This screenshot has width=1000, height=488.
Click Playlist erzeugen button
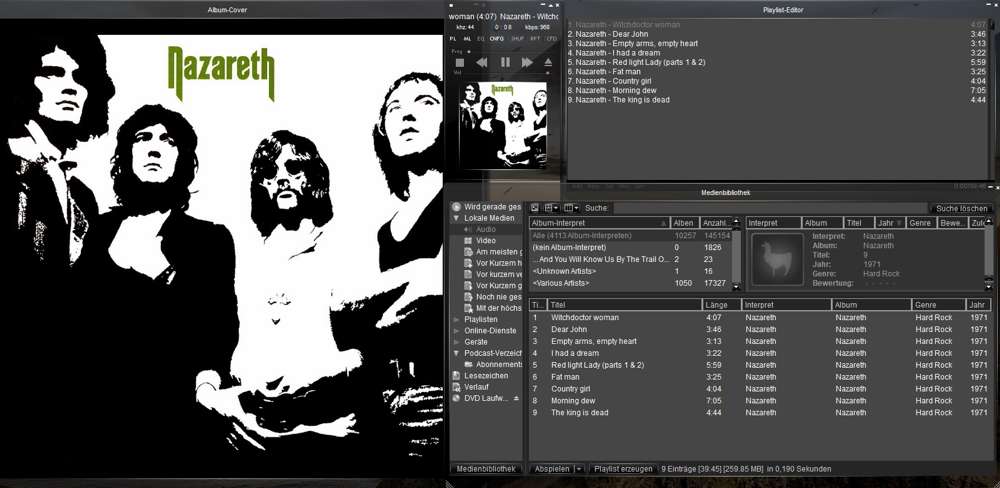pyautogui.click(x=623, y=468)
